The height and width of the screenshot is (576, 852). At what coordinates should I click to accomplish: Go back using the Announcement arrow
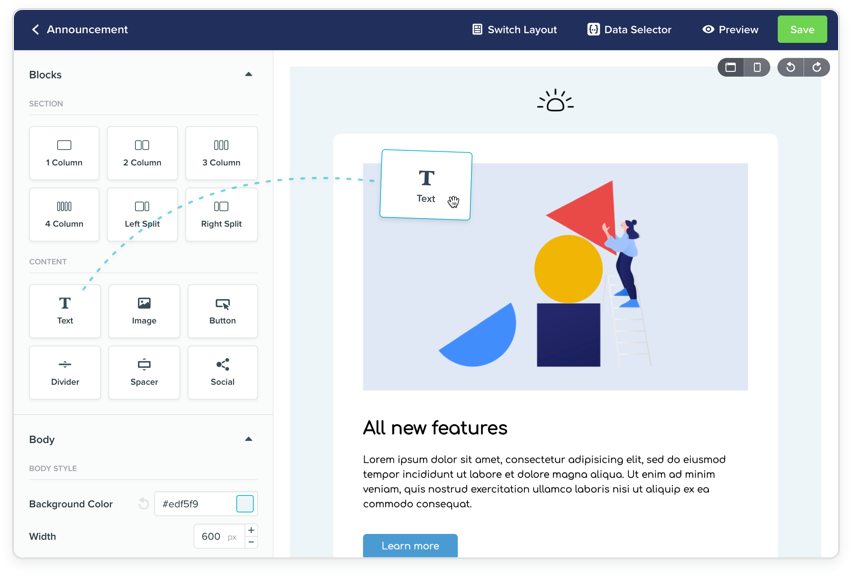[35, 29]
